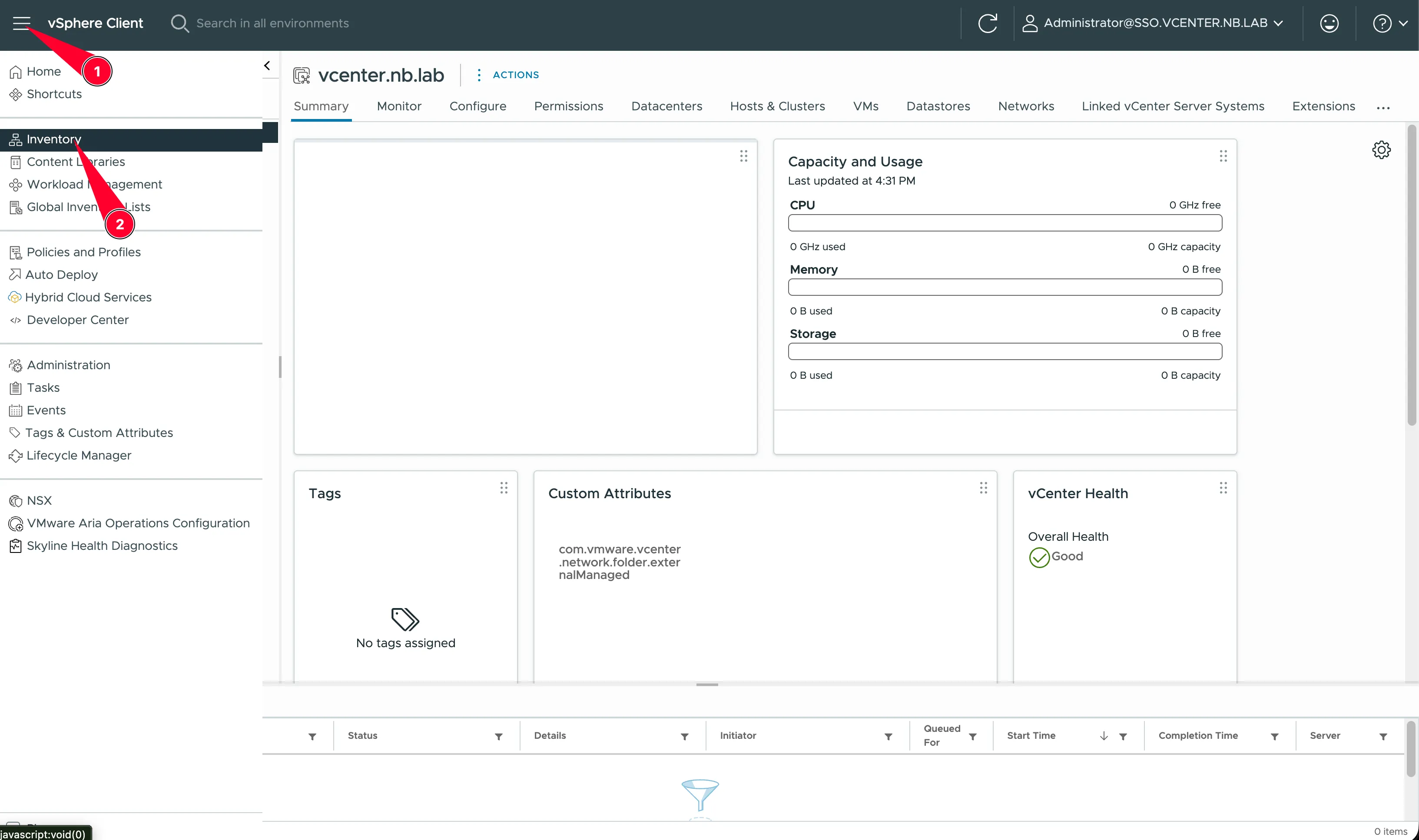Click the Search in all environments field
This screenshot has height=840, width=1419.
point(272,23)
